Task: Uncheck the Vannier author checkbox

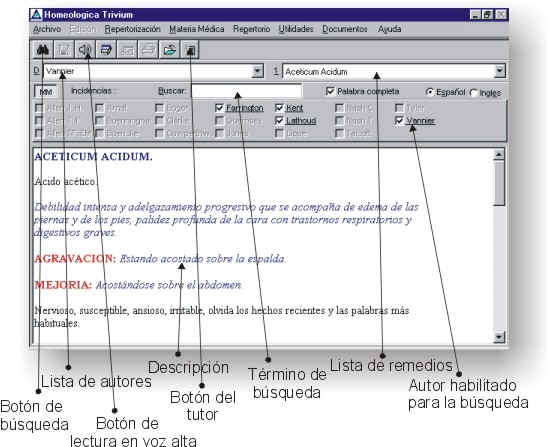Action: click(x=399, y=120)
